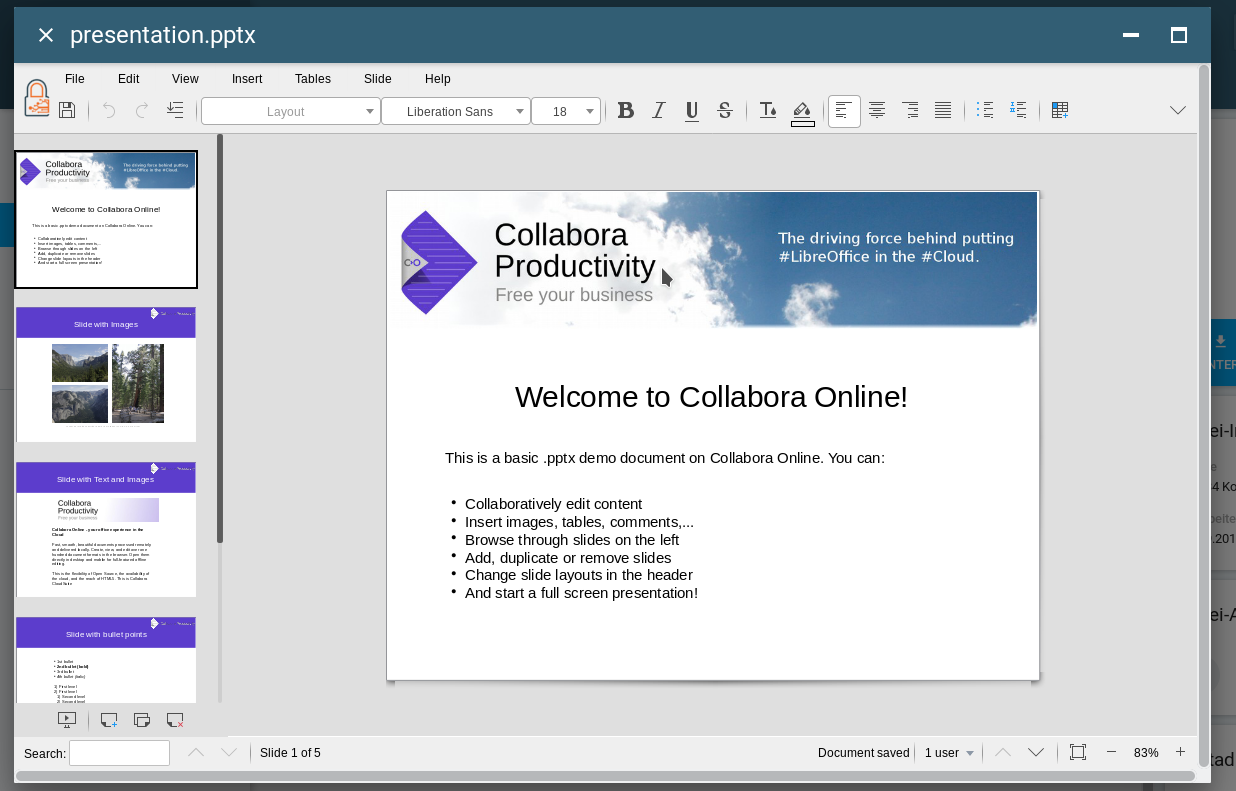Open the Slide menu
Viewport: 1236px width, 791px height.
click(378, 79)
